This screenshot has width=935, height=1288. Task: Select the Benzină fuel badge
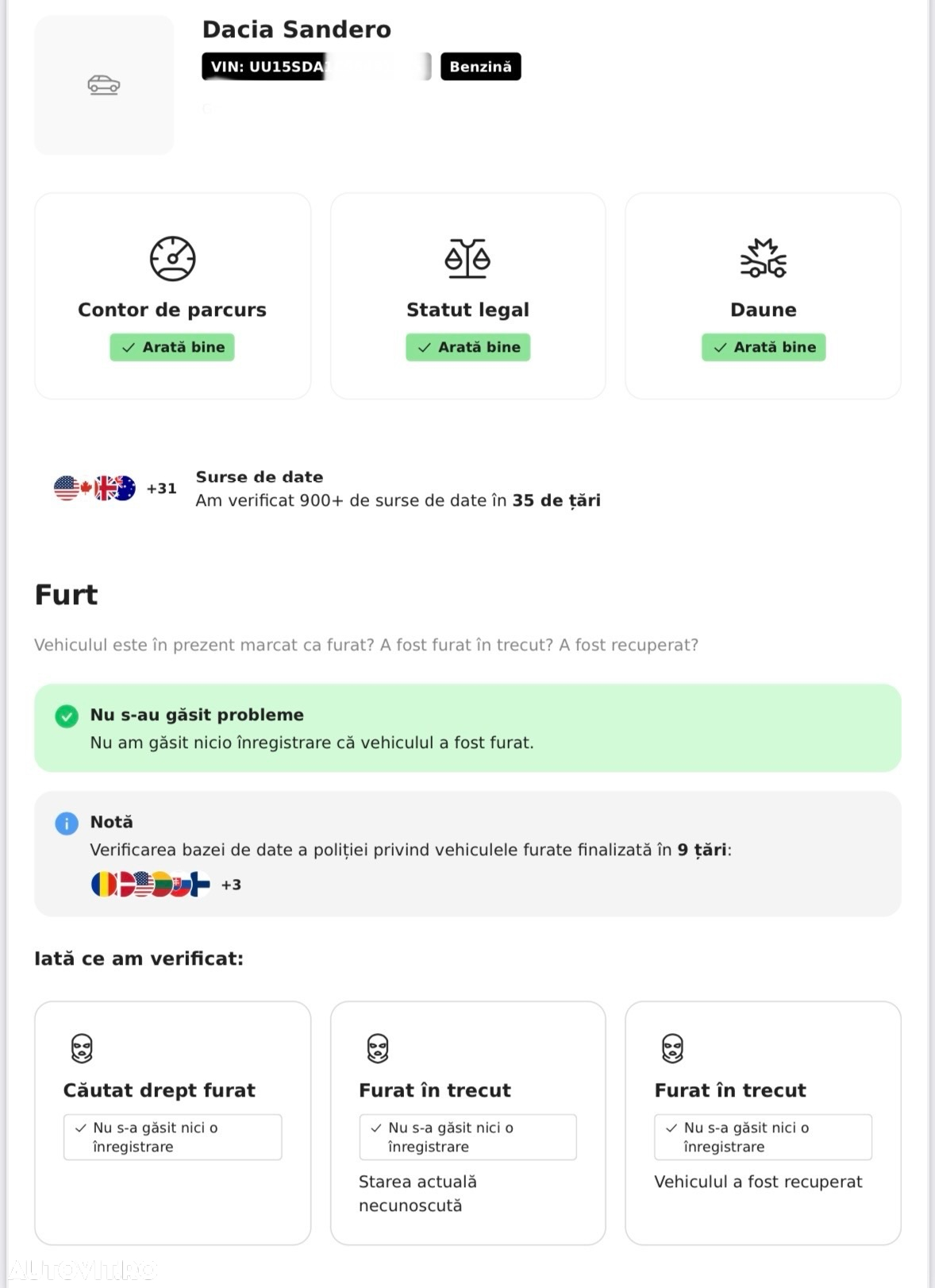pyautogui.click(x=481, y=67)
